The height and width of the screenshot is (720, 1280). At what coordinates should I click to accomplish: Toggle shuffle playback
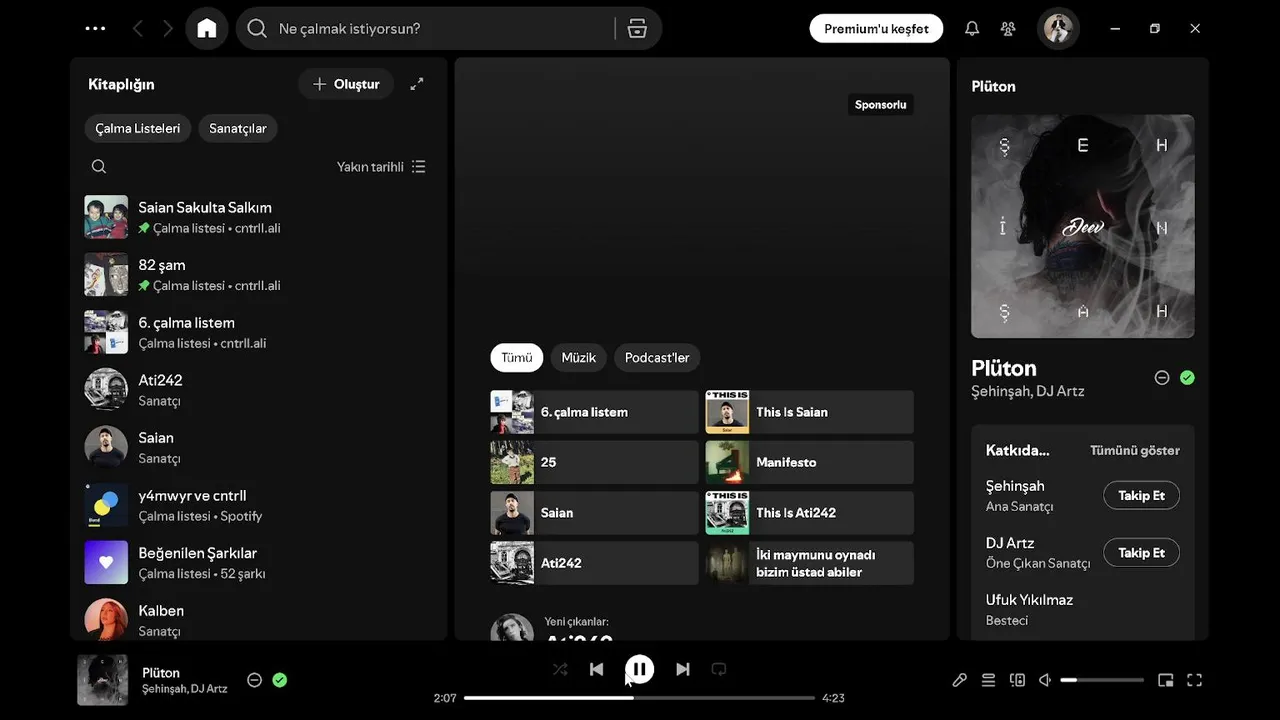pos(560,669)
